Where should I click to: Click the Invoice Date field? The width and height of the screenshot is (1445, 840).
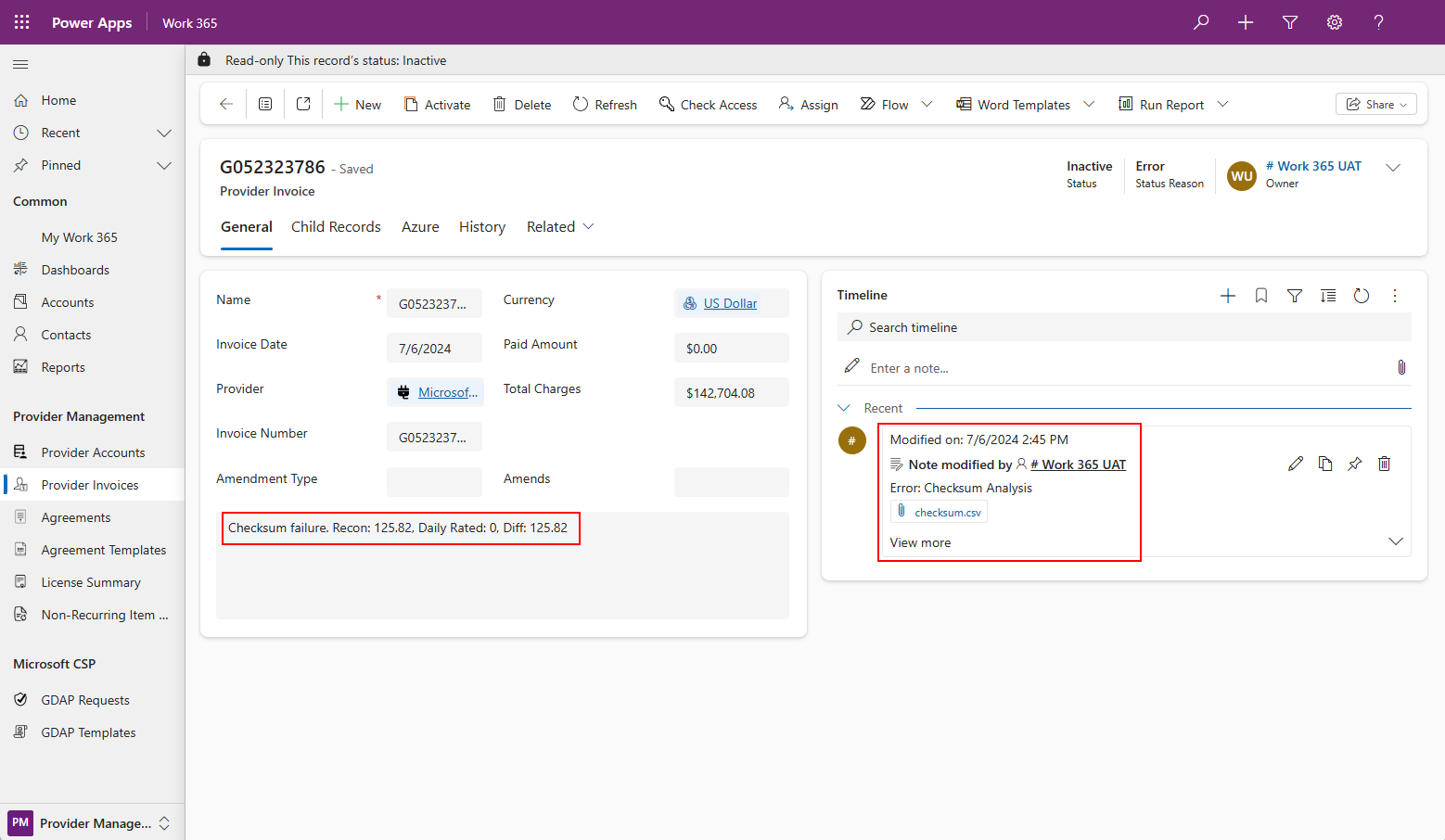point(434,348)
